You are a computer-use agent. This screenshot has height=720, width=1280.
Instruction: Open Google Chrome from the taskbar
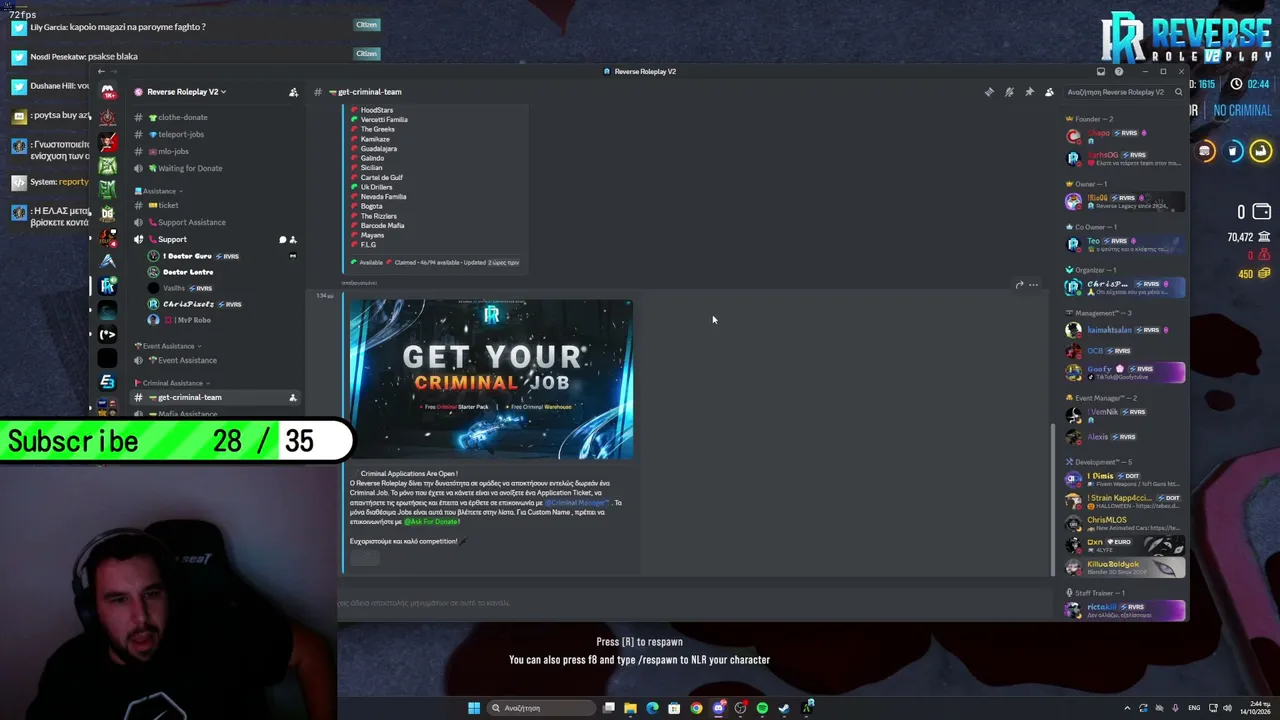(x=696, y=708)
